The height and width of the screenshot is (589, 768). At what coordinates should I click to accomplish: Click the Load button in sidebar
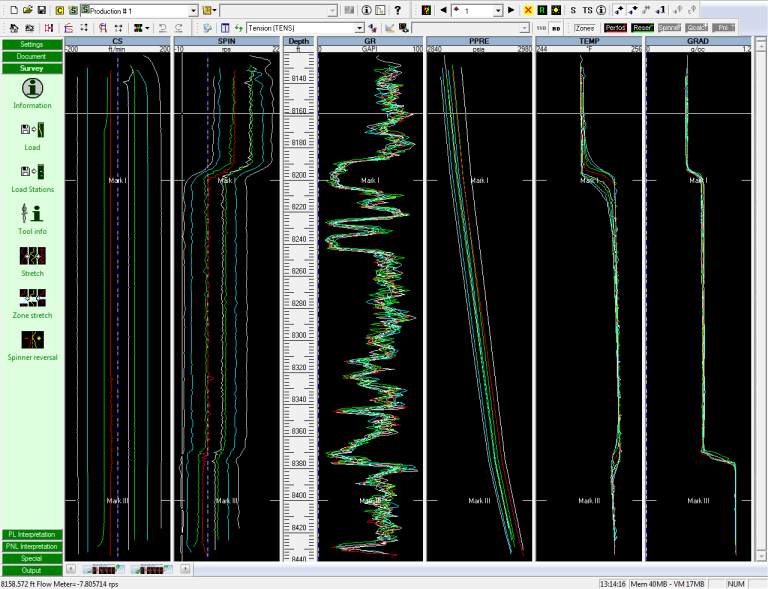32,136
